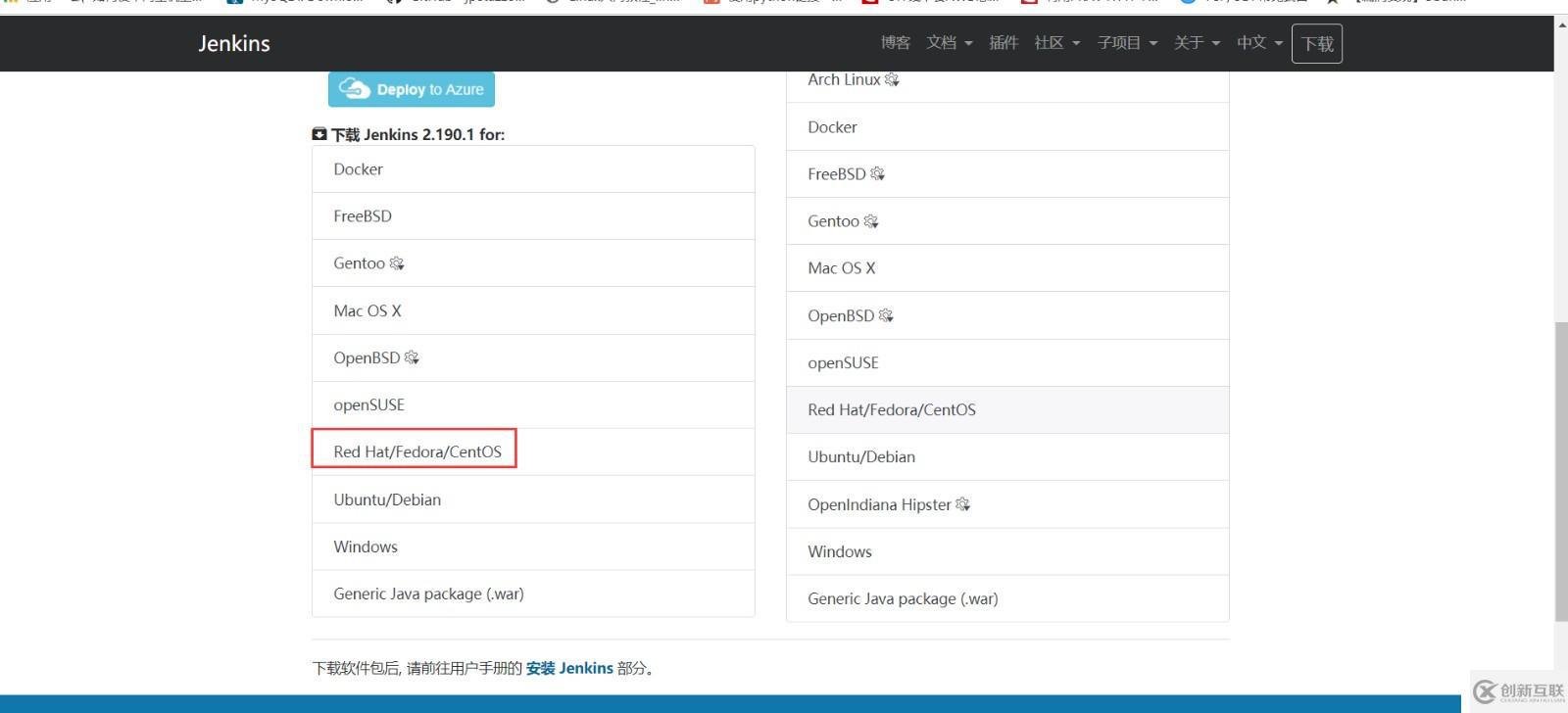This screenshot has width=1568, height=713.
Task: Click the page vertical scrollbar thumb
Action: click(1560, 471)
